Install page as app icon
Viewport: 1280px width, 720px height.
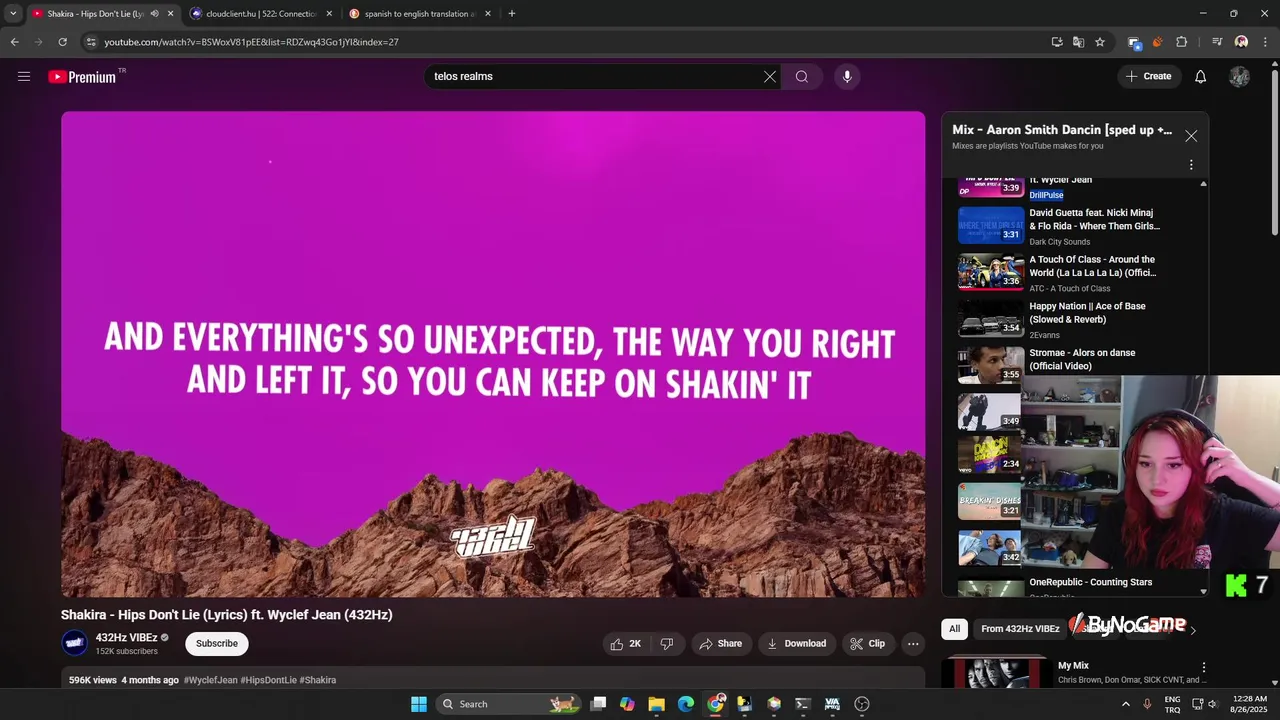point(1057,42)
